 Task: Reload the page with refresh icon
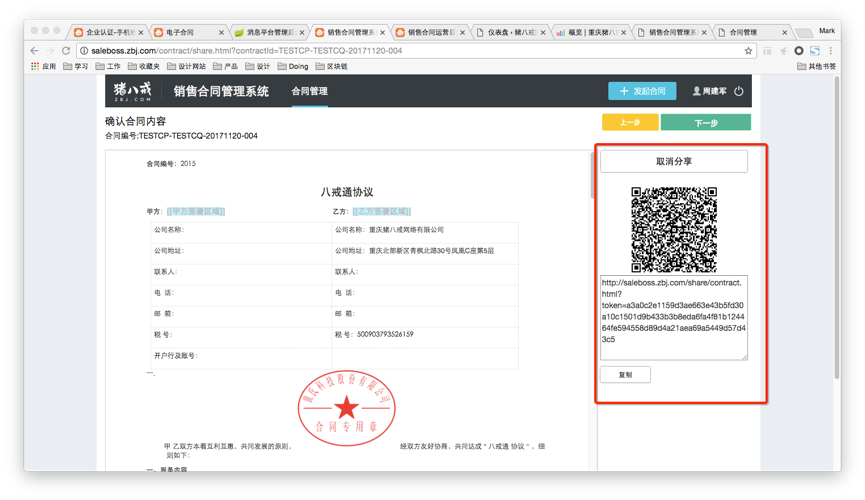tap(66, 50)
